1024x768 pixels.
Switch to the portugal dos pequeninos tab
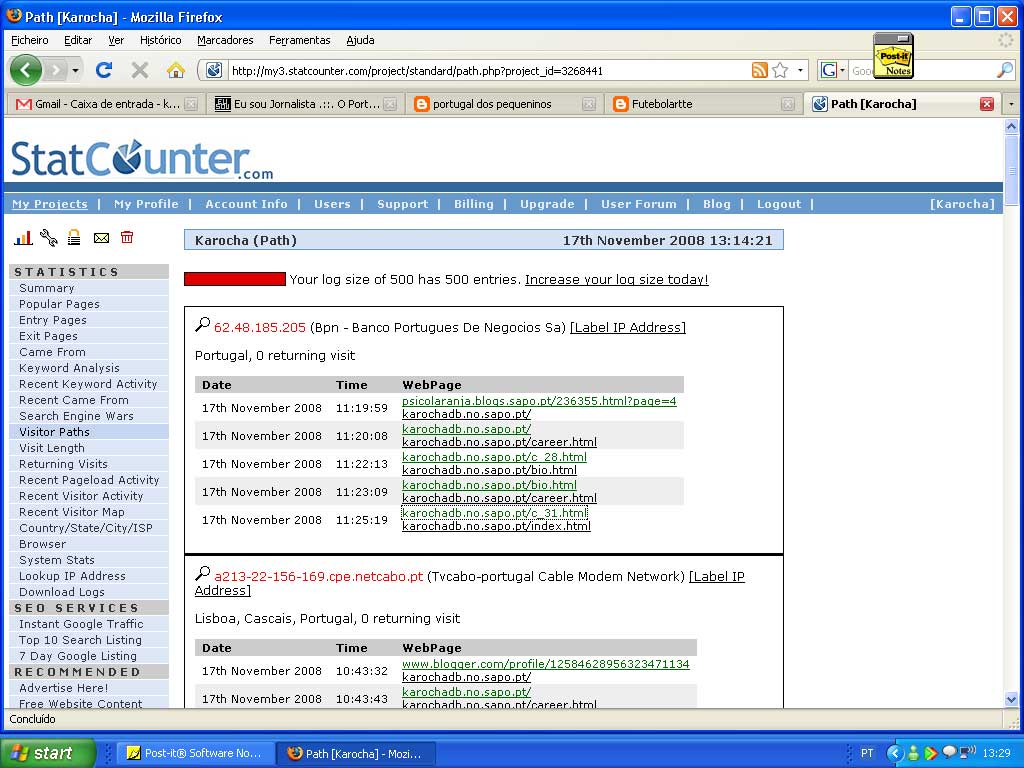(x=503, y=104)
